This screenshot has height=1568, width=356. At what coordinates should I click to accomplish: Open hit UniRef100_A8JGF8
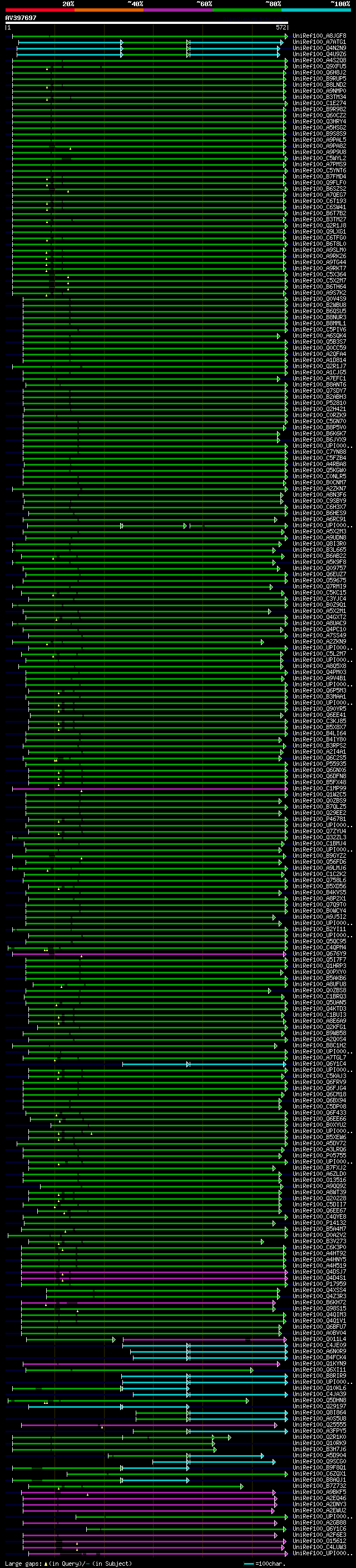tap(319, 36)
